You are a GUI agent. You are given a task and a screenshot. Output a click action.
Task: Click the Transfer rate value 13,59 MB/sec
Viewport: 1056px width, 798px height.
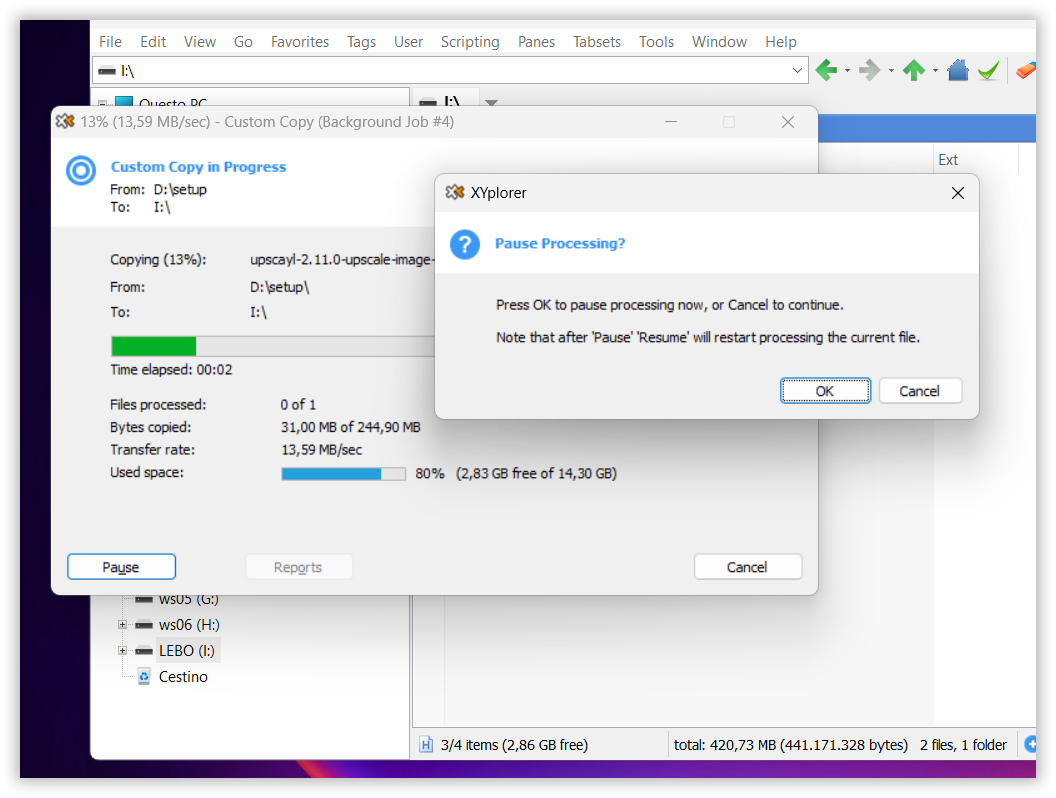point(321,450)
